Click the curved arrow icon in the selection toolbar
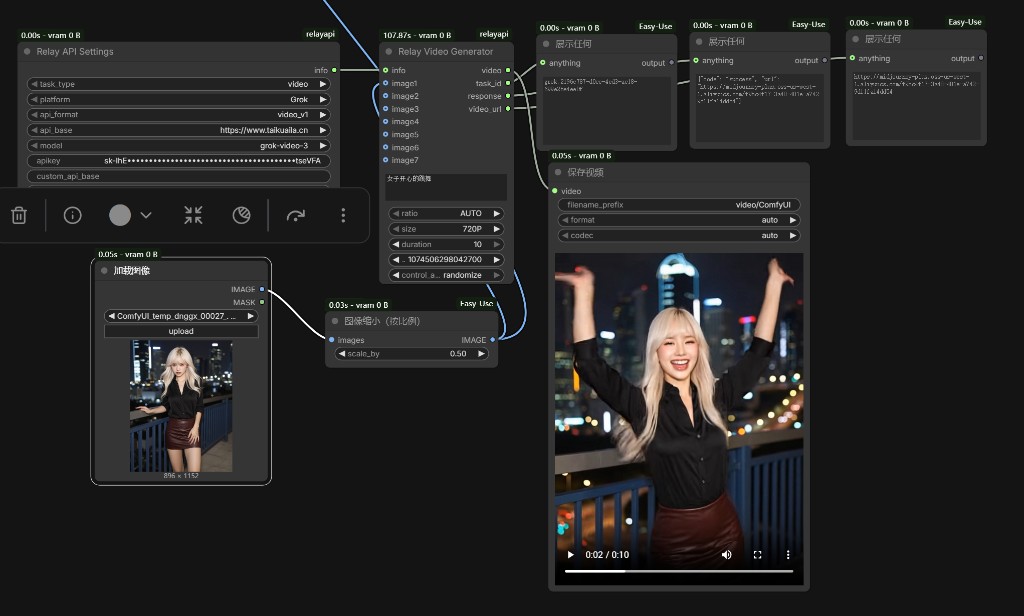The height and width of the screenshot is (616, 1024). tap(296, 215)
